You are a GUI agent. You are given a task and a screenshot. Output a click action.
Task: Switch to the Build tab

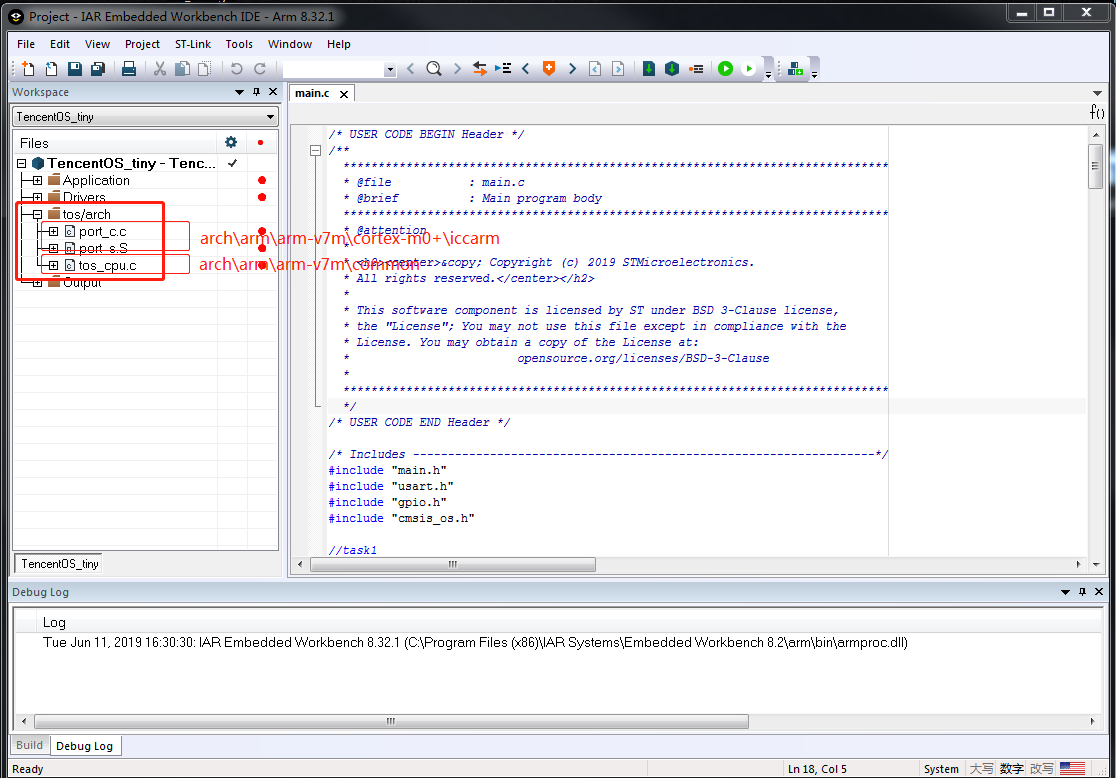click(30, 745)
